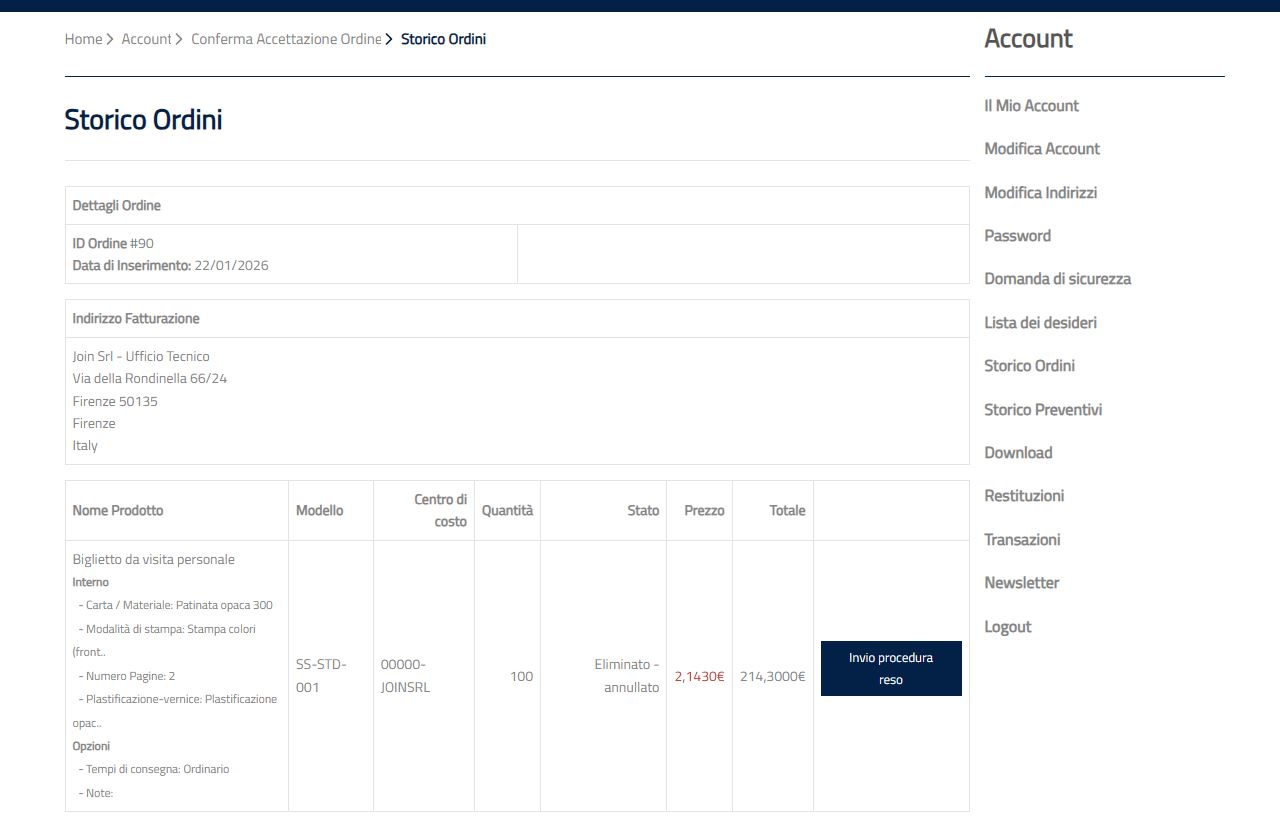Click total value 214,3000€
The height and width of the screenshot is (822, 1280).
772,676
